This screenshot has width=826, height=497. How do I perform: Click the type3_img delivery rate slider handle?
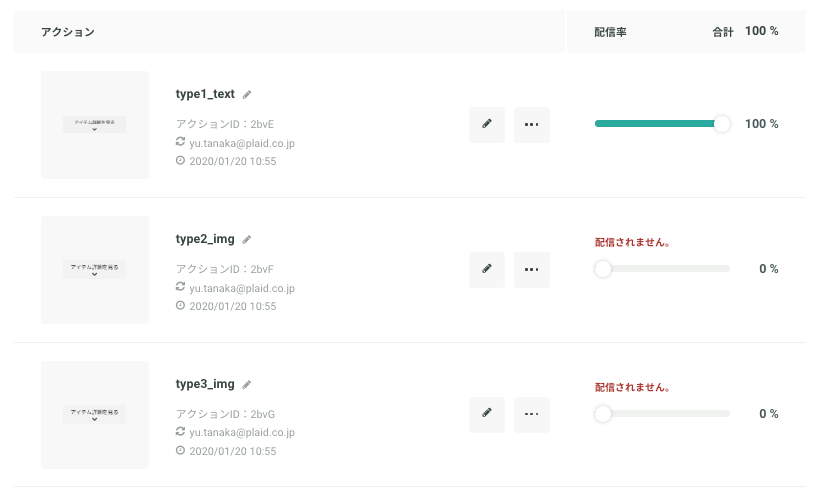(x=603, y=414)
